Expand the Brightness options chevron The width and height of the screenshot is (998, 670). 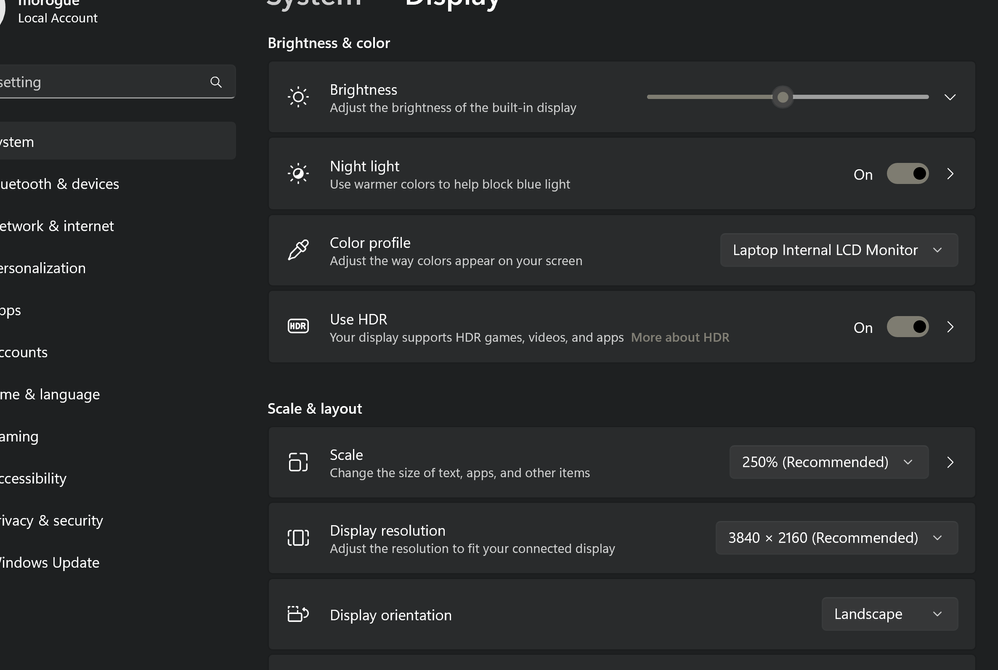click(x=950, y=97)
